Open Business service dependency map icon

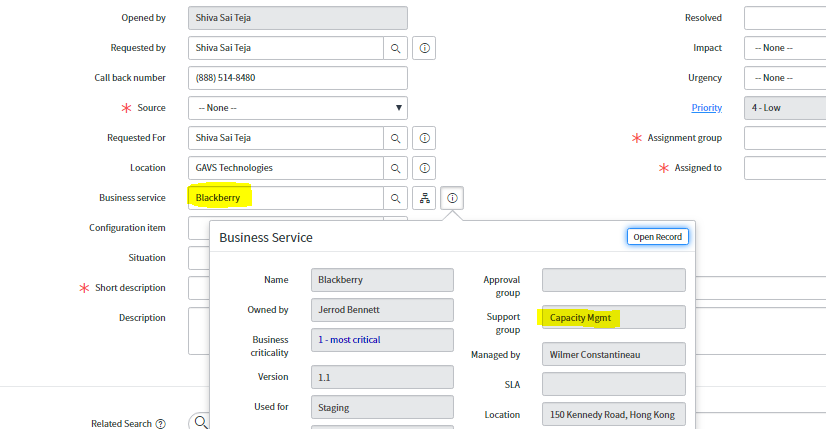coord(424,198)
